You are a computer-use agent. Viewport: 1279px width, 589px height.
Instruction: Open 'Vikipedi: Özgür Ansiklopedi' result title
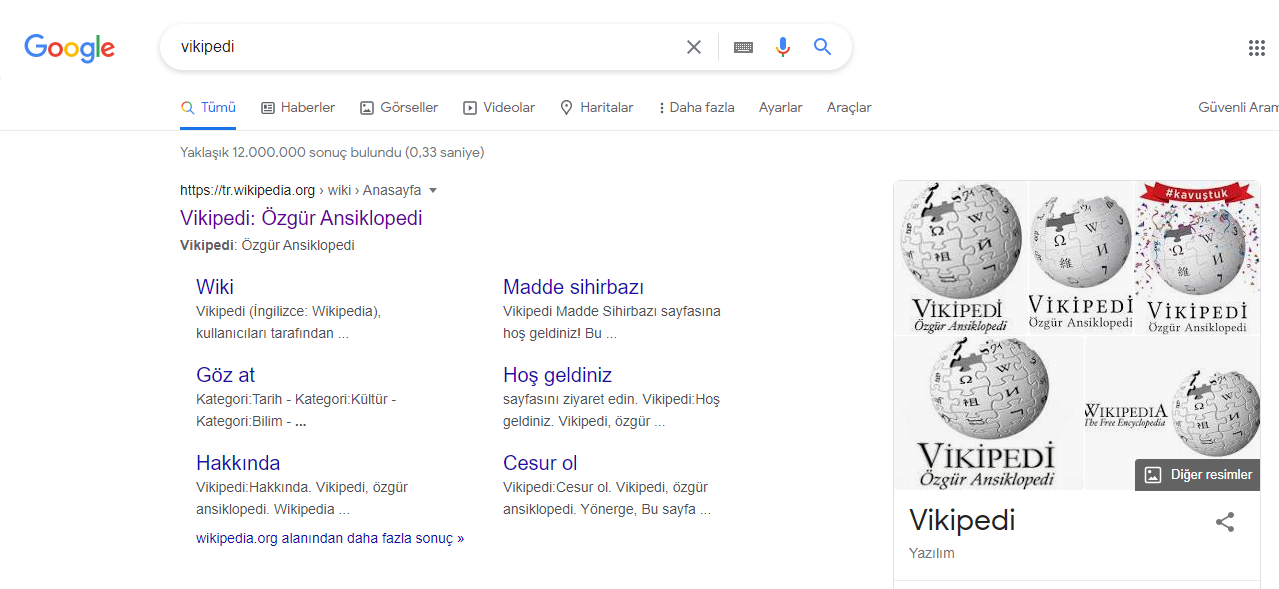[301, 218]
